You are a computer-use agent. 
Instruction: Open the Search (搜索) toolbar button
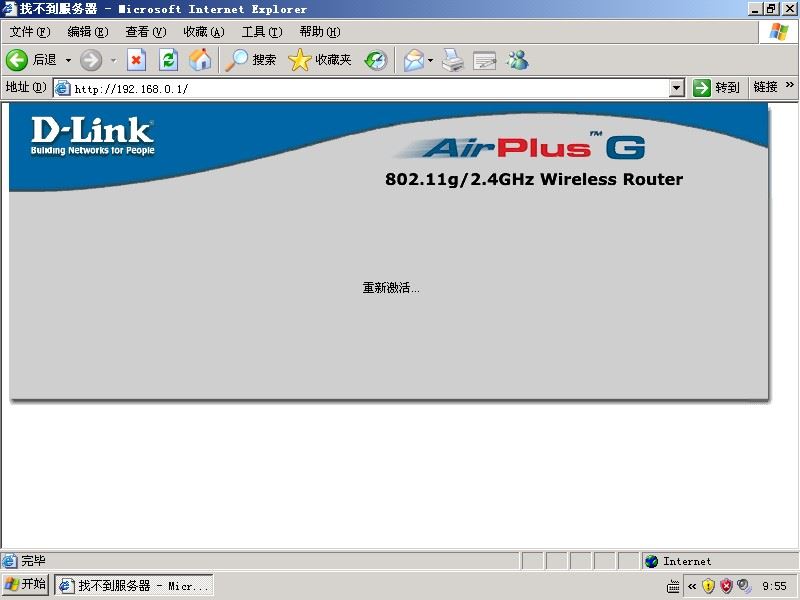click(x=251, y=60)
